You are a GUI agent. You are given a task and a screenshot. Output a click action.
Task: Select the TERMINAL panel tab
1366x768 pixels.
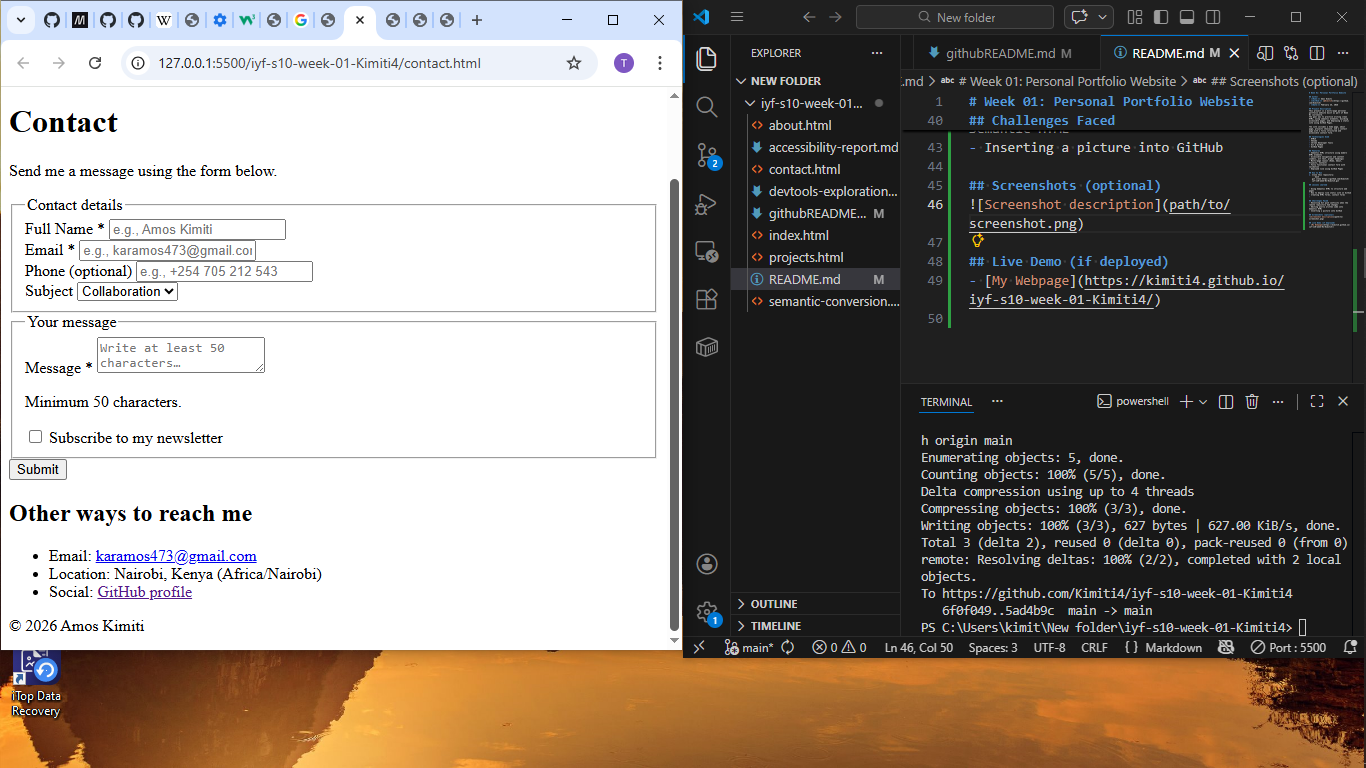[x=946, y=402]
